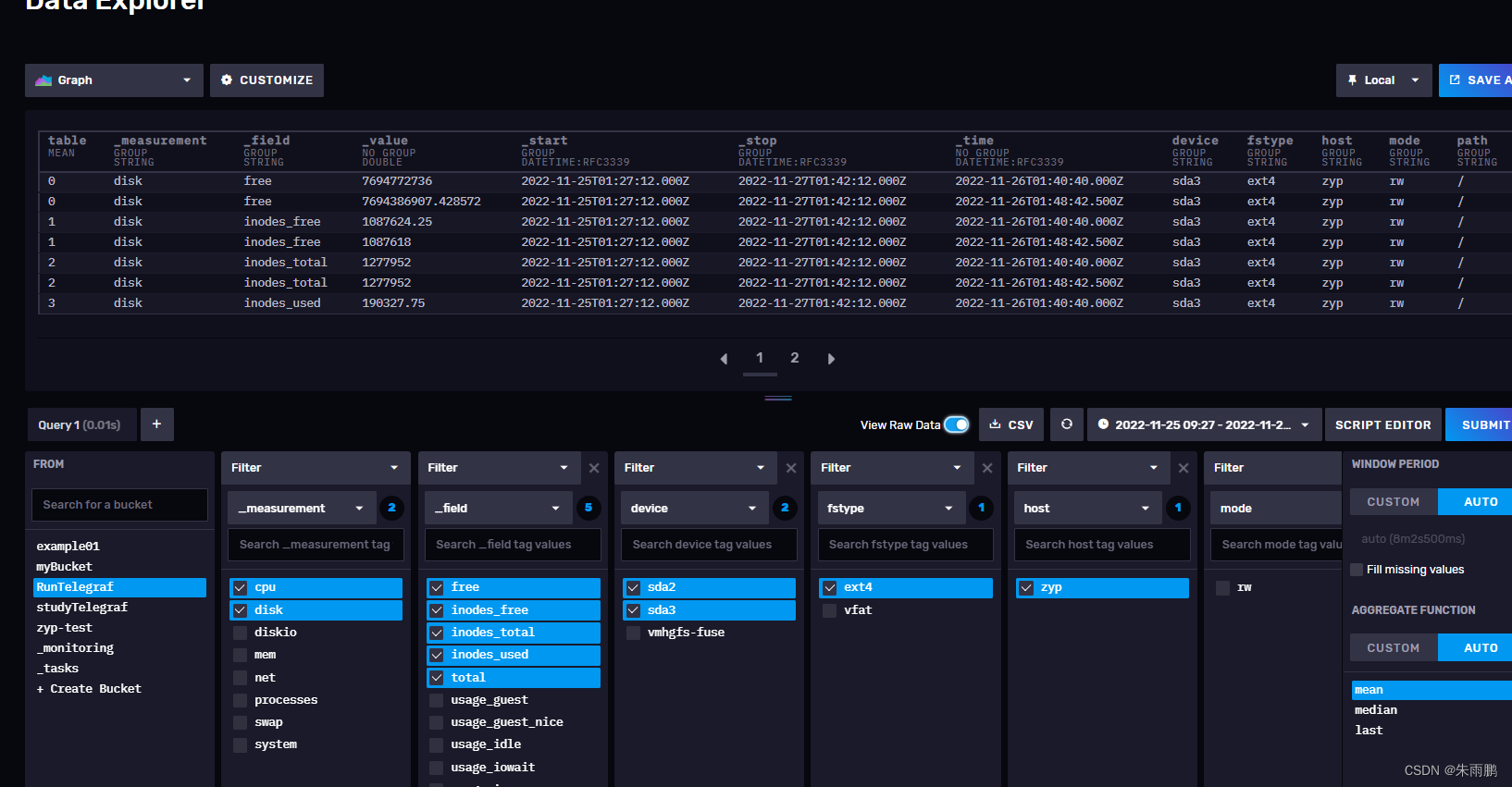Screen dimensions: 1512x787
Task: Check the usage_guest field
Action: point(513,700)
